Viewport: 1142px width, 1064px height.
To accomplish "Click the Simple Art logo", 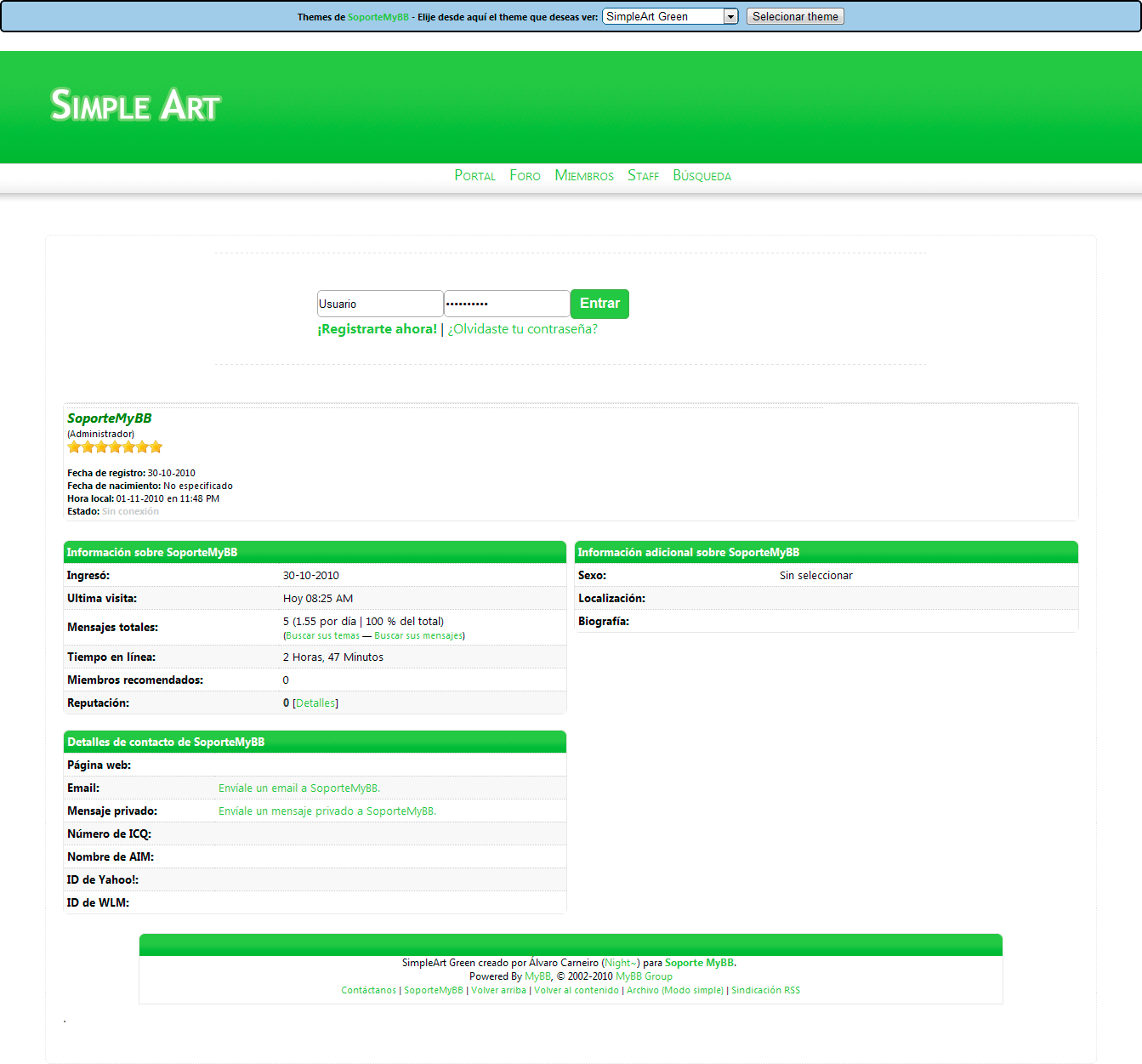I will 135,105.
